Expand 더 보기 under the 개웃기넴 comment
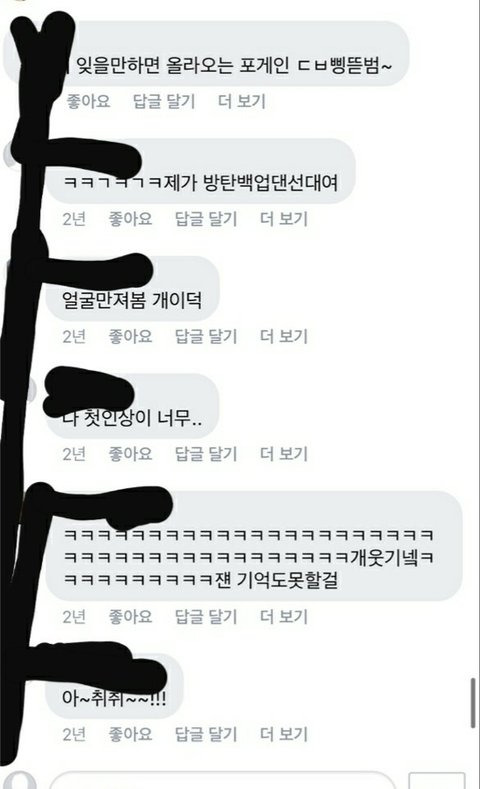 pos(284,616)
